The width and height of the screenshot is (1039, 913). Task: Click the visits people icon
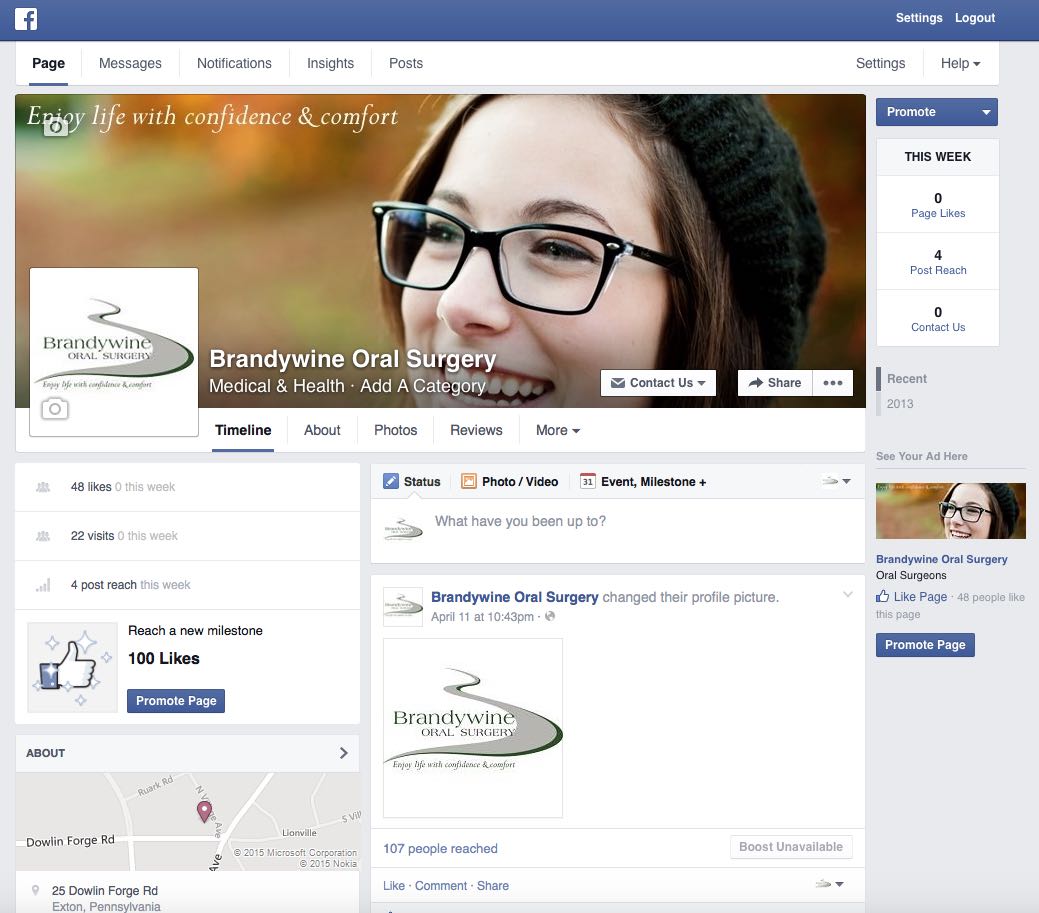point(43,536)
